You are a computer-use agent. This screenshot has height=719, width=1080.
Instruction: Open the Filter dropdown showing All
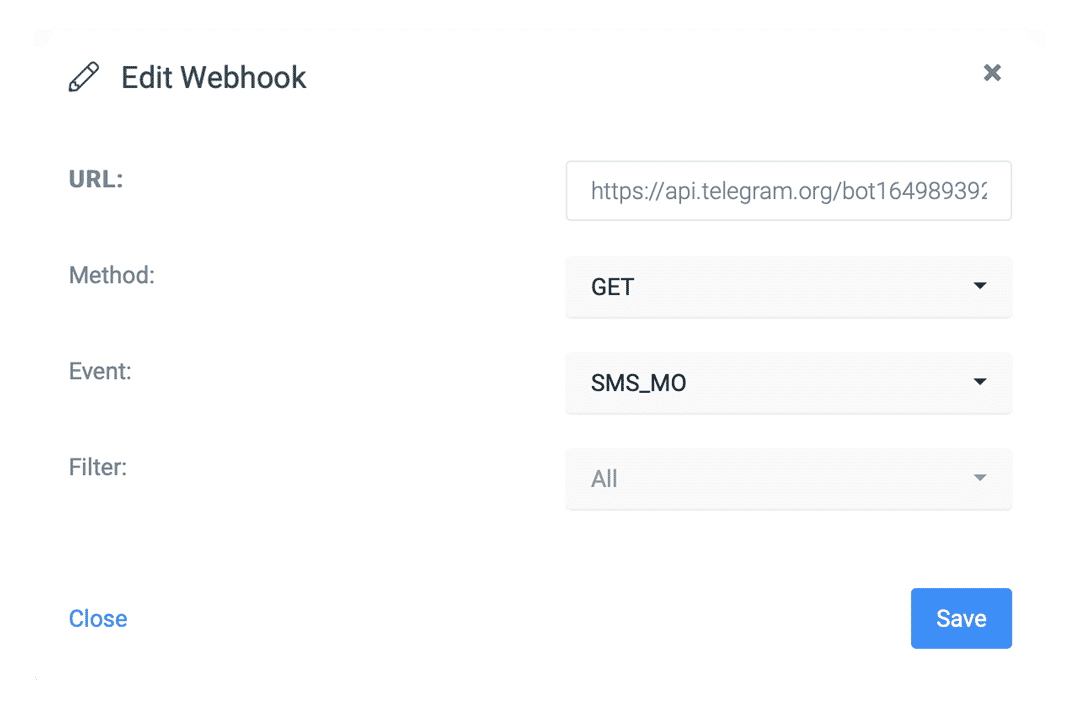788,479
